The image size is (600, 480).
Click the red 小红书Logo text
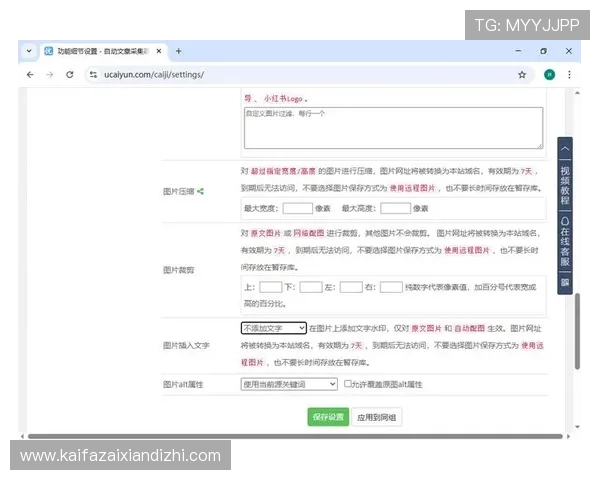[283, 99]
